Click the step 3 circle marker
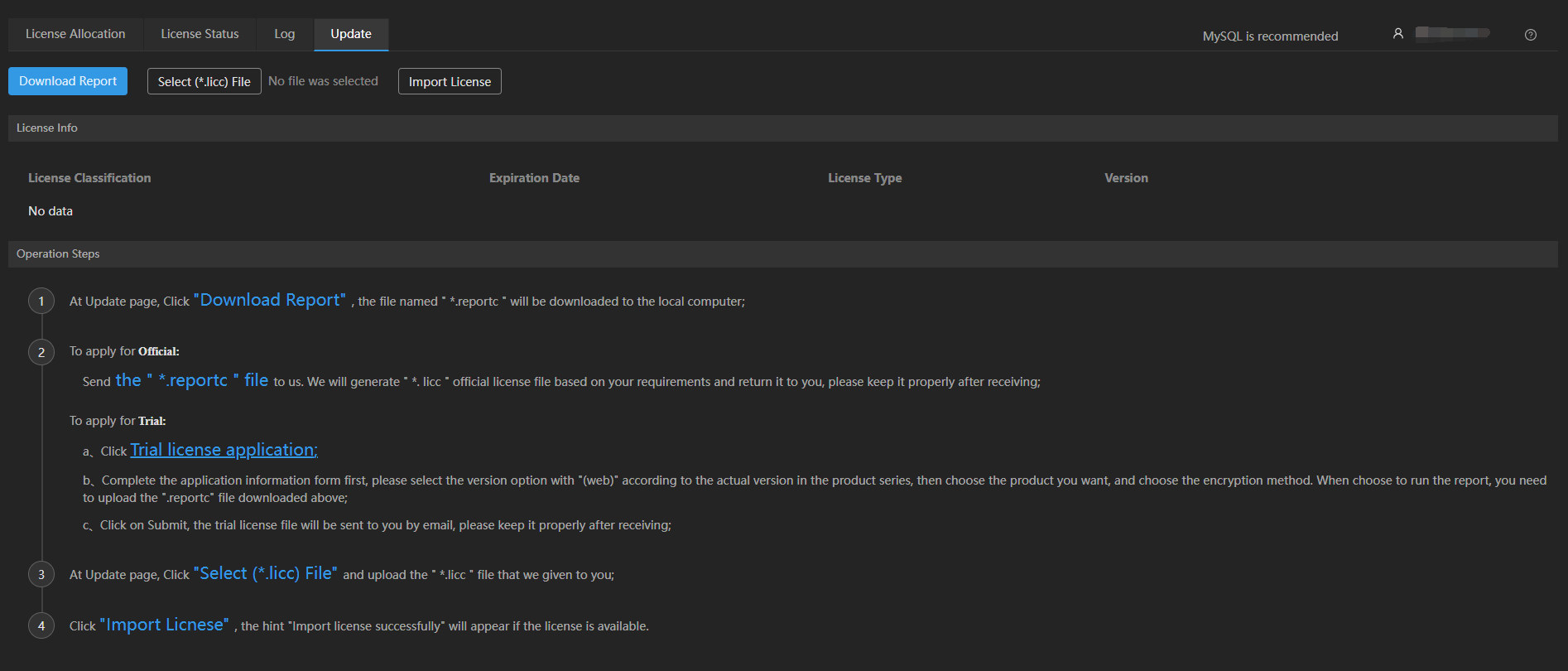Viewport: 1568px width, 671px height. (x=41, y=574)
